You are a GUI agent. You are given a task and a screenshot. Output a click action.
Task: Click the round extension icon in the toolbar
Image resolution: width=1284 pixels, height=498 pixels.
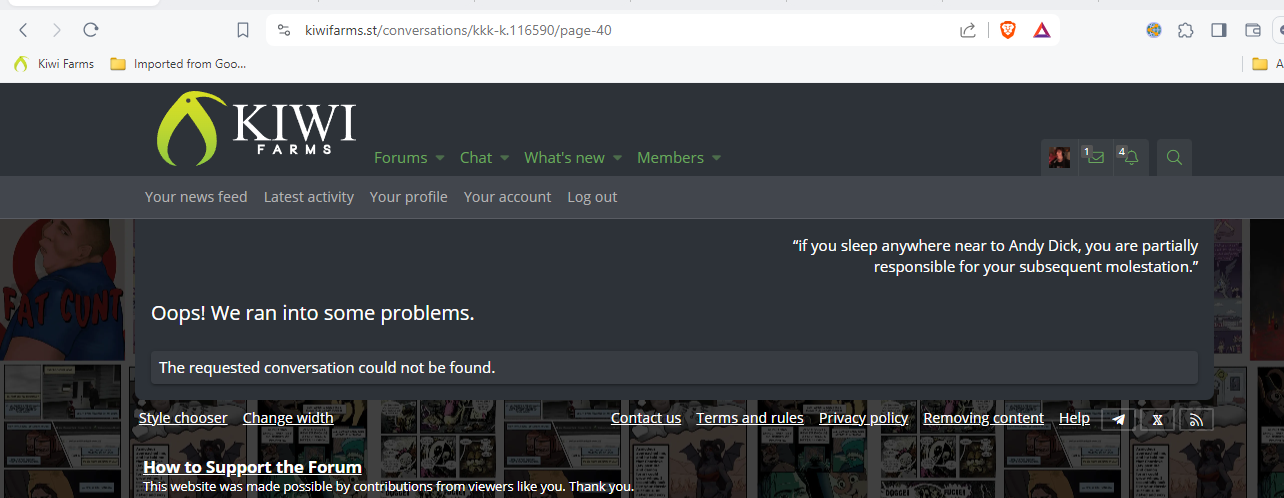(x=1153, y=30)
